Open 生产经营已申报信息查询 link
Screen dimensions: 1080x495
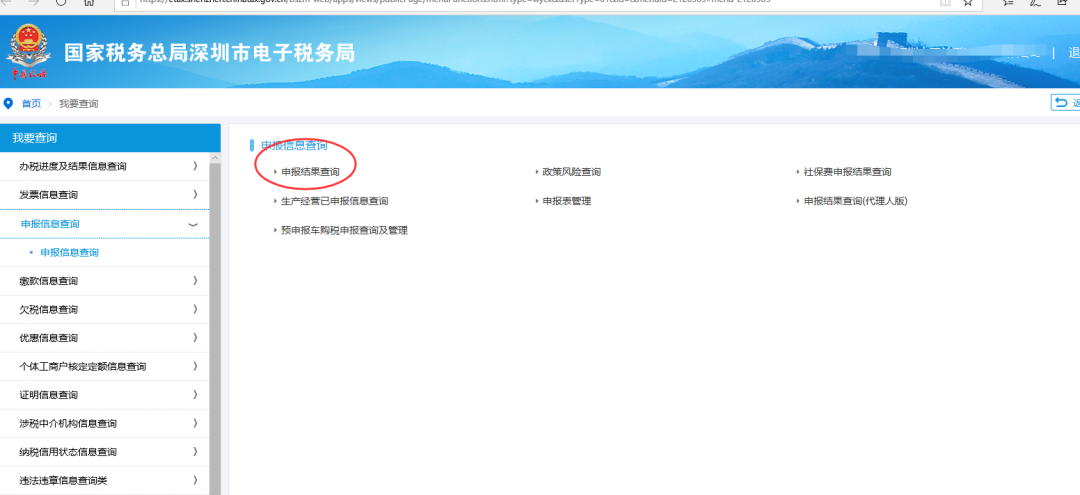click(335, 201)
